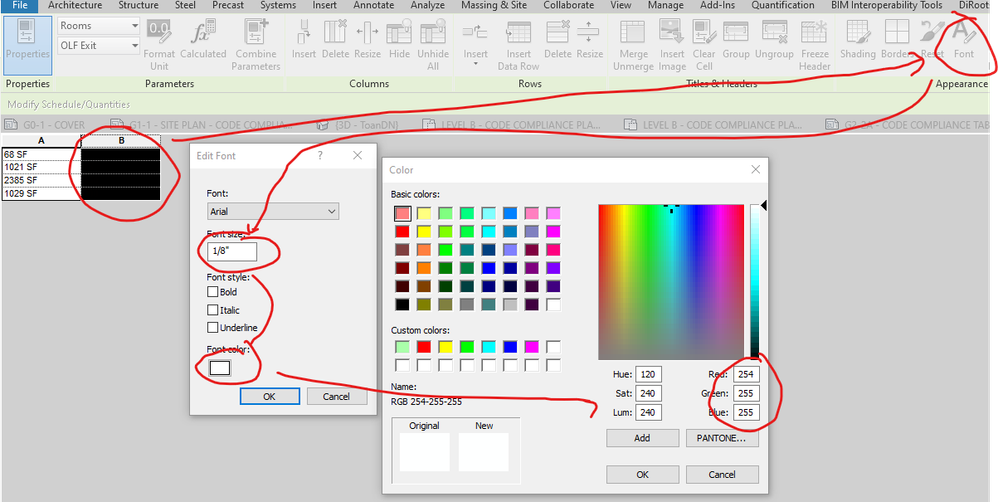This screenshot has width=998, height=502.
Task: Click the Blue value field
Action: (x=746, y=412)
